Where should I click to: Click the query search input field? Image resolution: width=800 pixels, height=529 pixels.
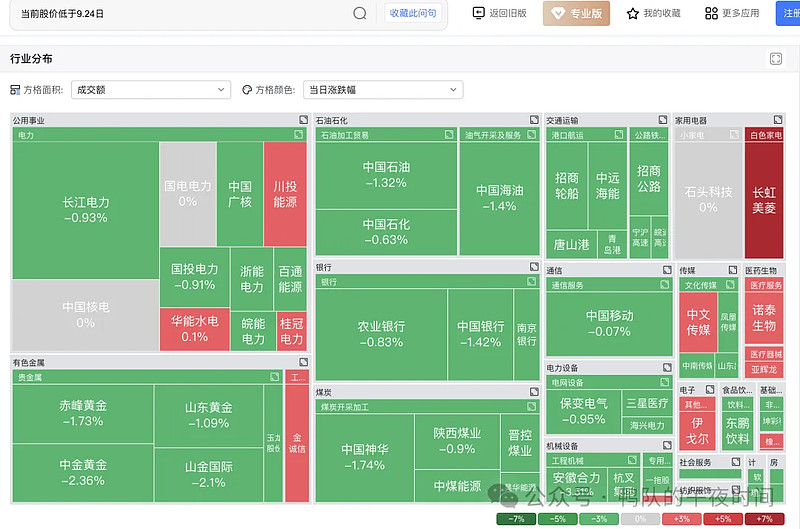(179, 14)
